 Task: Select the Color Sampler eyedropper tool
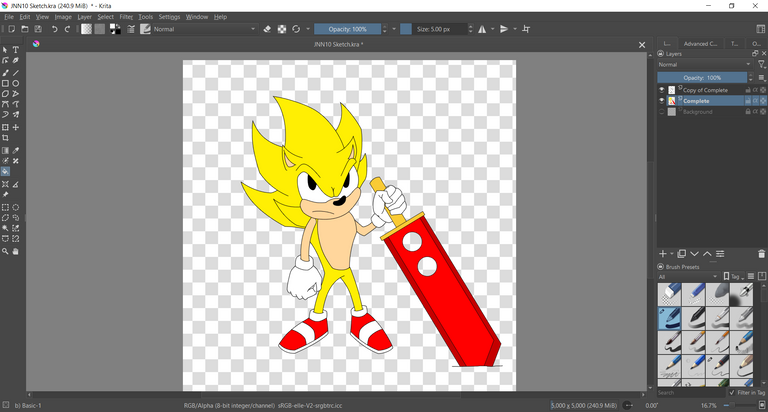(x=16, y=150)
